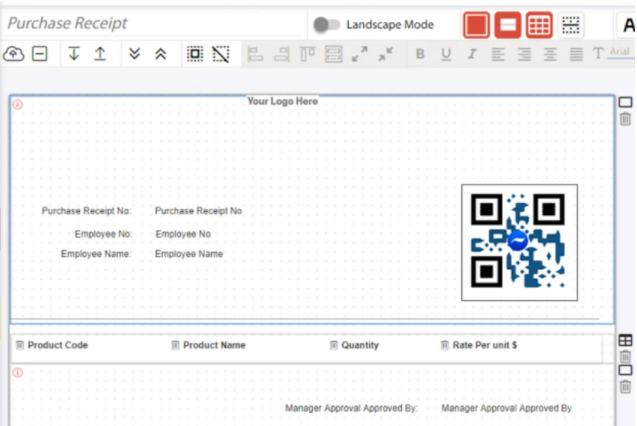Screen dimensions: 637x426
Task: Delete the Product Code column
Action: coord(20,345)
